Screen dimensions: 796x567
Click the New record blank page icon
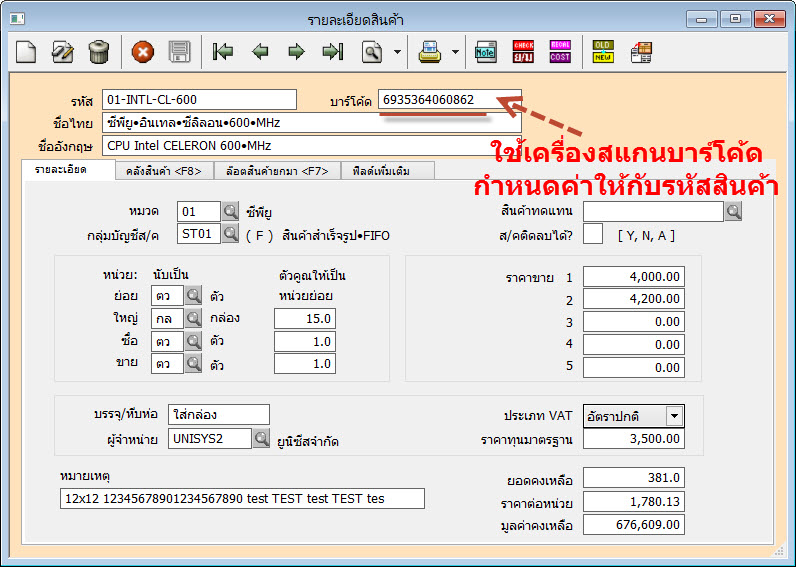coord(26,52)
